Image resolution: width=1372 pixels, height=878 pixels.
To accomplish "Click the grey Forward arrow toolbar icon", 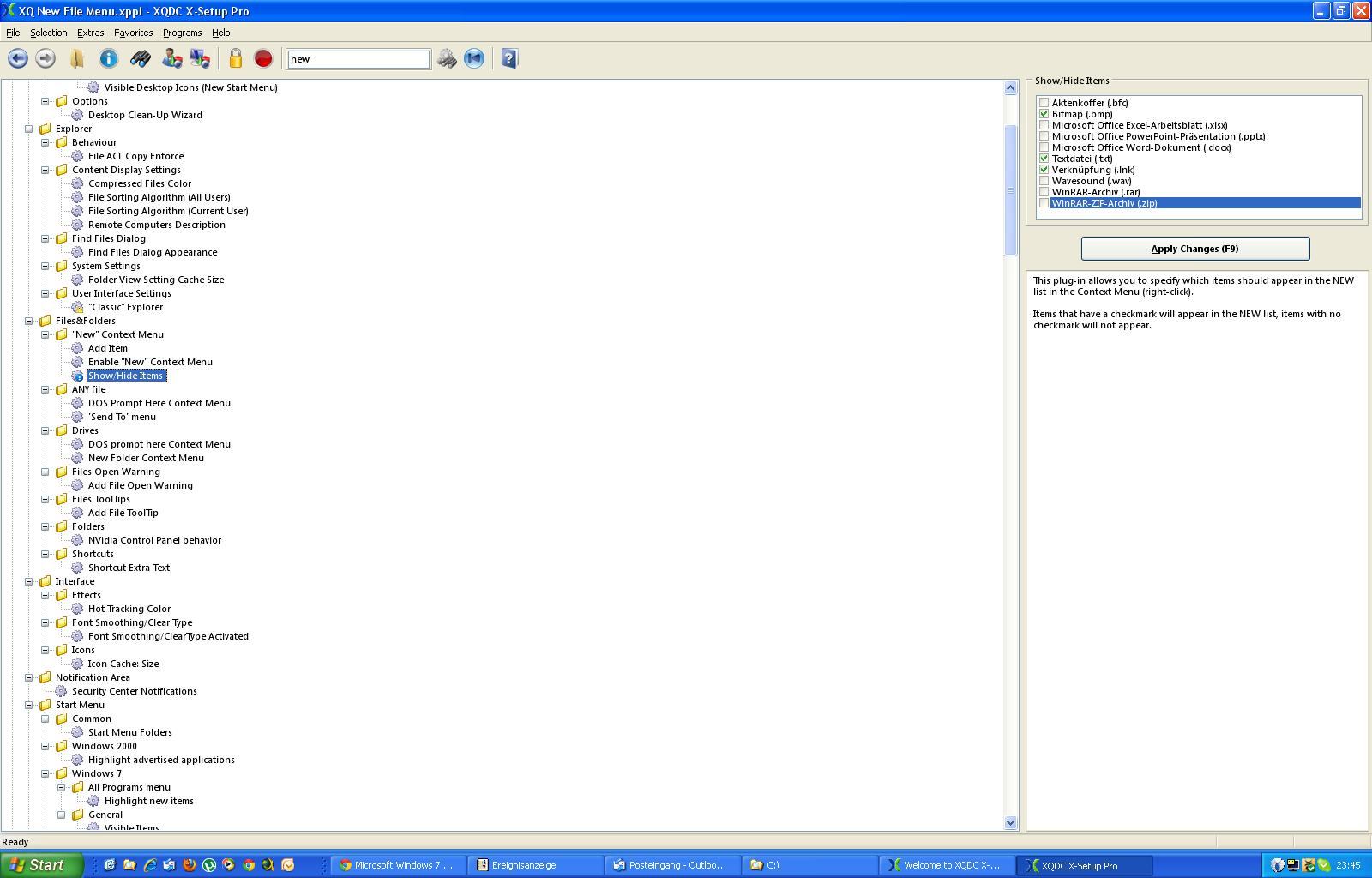I will tap(45, 58).
